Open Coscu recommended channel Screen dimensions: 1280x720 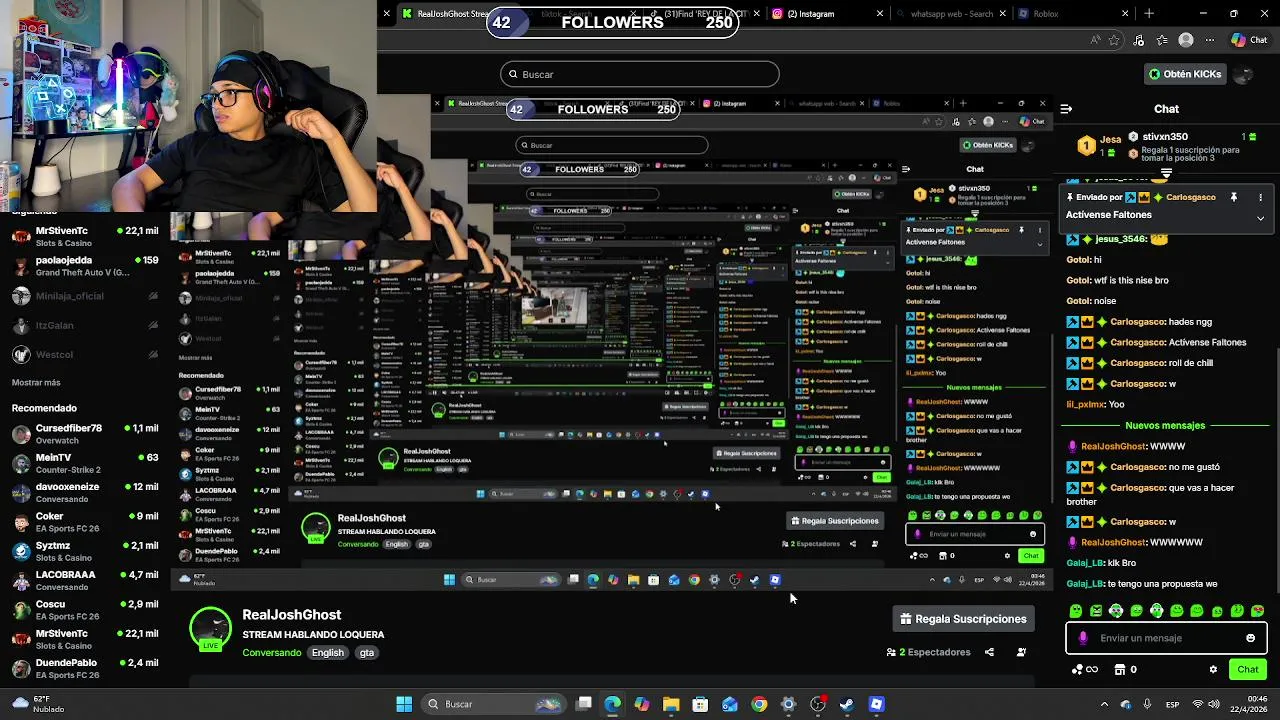click(85, 610)
